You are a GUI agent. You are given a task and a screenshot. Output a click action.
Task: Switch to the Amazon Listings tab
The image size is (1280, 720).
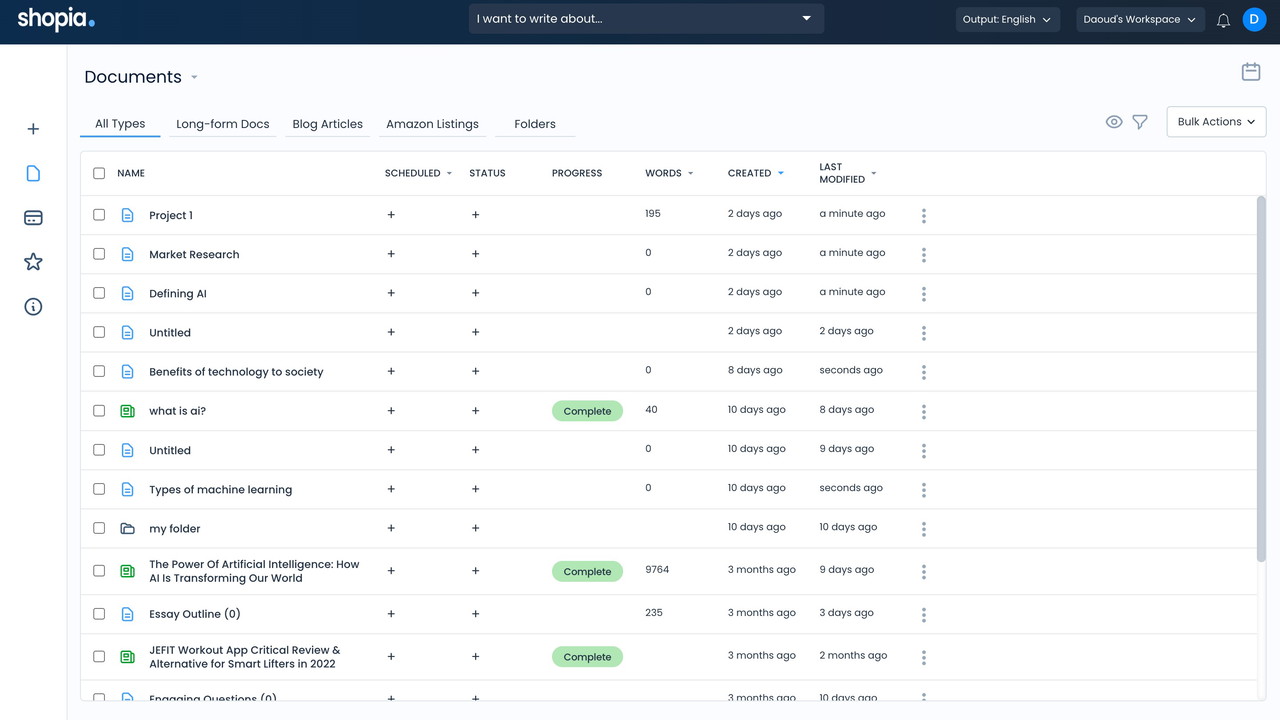(432, 124)
